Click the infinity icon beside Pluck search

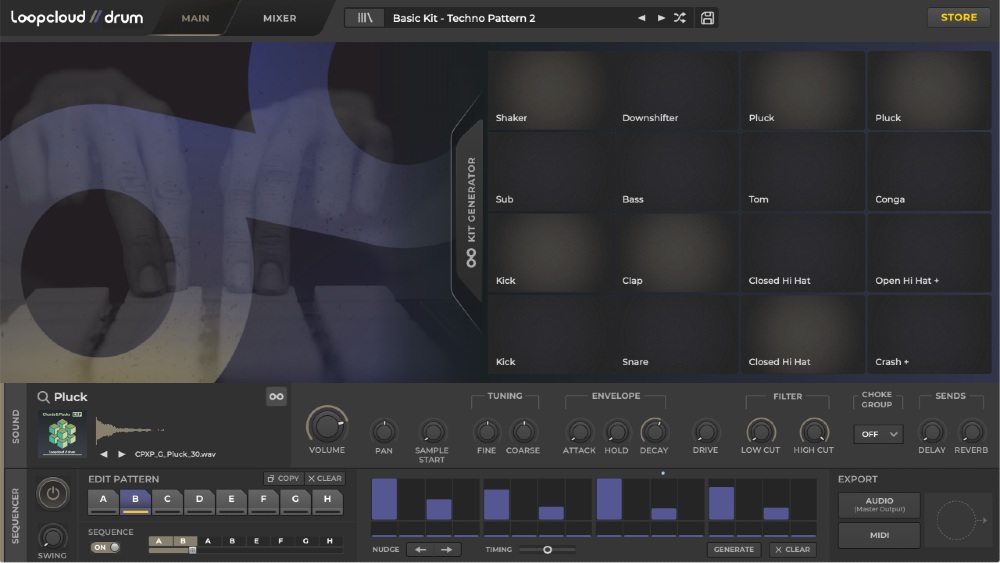point(276,397)
